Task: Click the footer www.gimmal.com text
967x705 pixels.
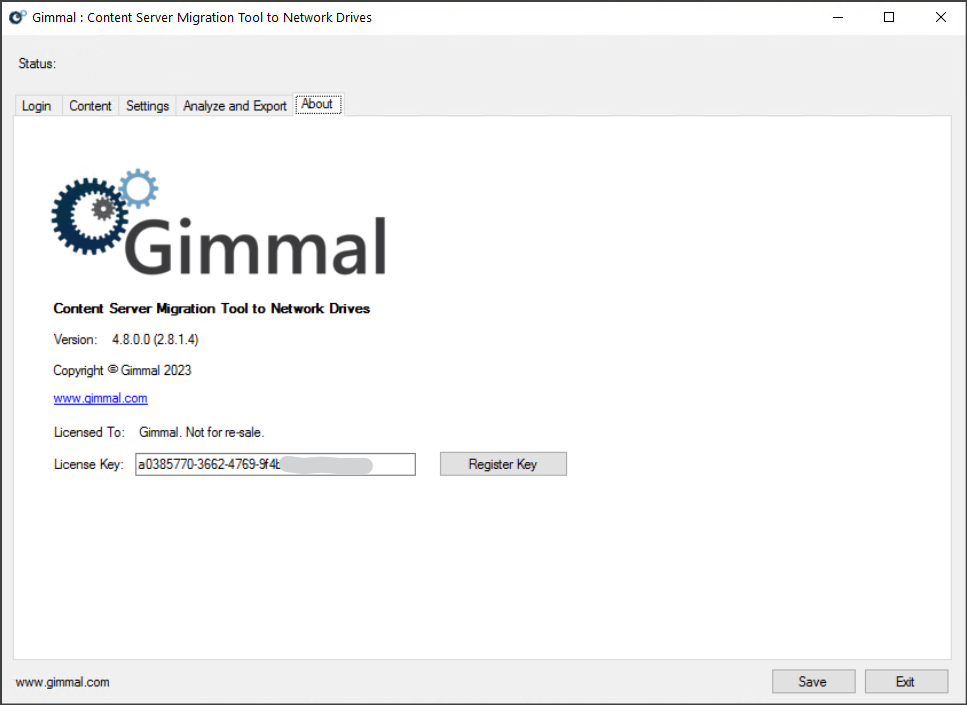Action: point(62,682)
